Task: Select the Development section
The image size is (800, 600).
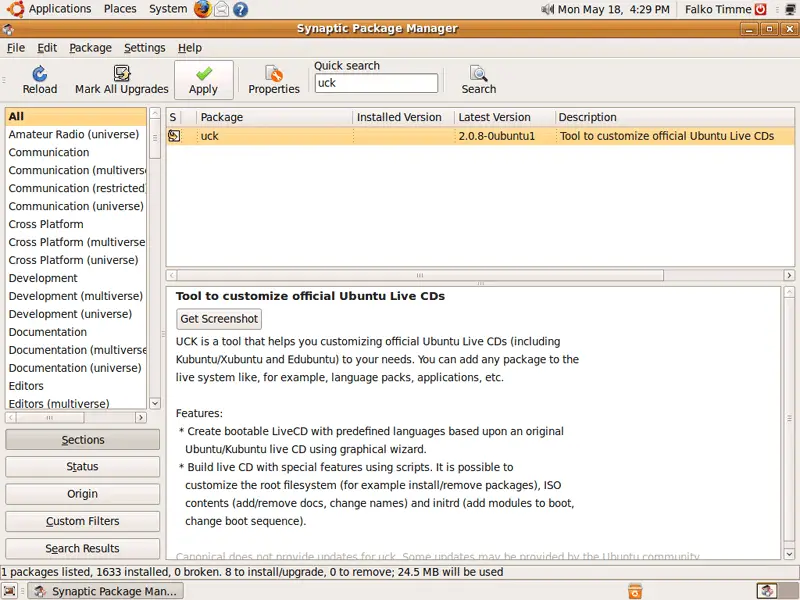Action: click(x=76, y=278)
